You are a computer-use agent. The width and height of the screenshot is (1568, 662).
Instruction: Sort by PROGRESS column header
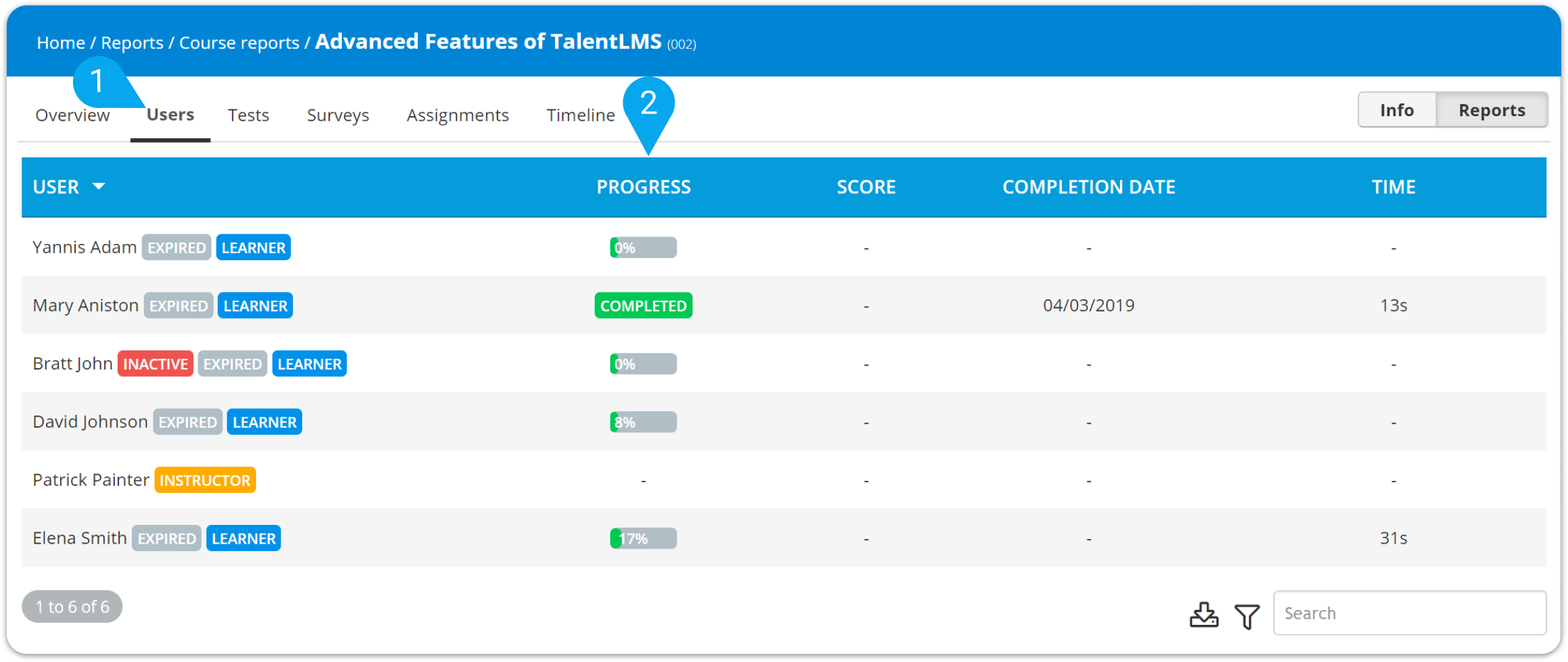point(643,187)
